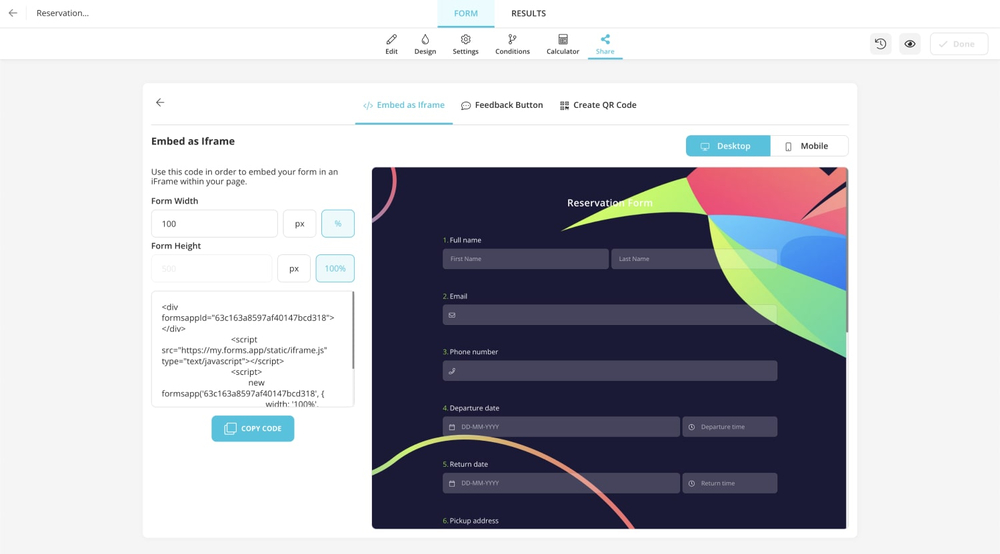Image resolution: width=1000 pixels, height=554 pixels.
Task: Click the Form Width input field
Action: coord(214,224)
